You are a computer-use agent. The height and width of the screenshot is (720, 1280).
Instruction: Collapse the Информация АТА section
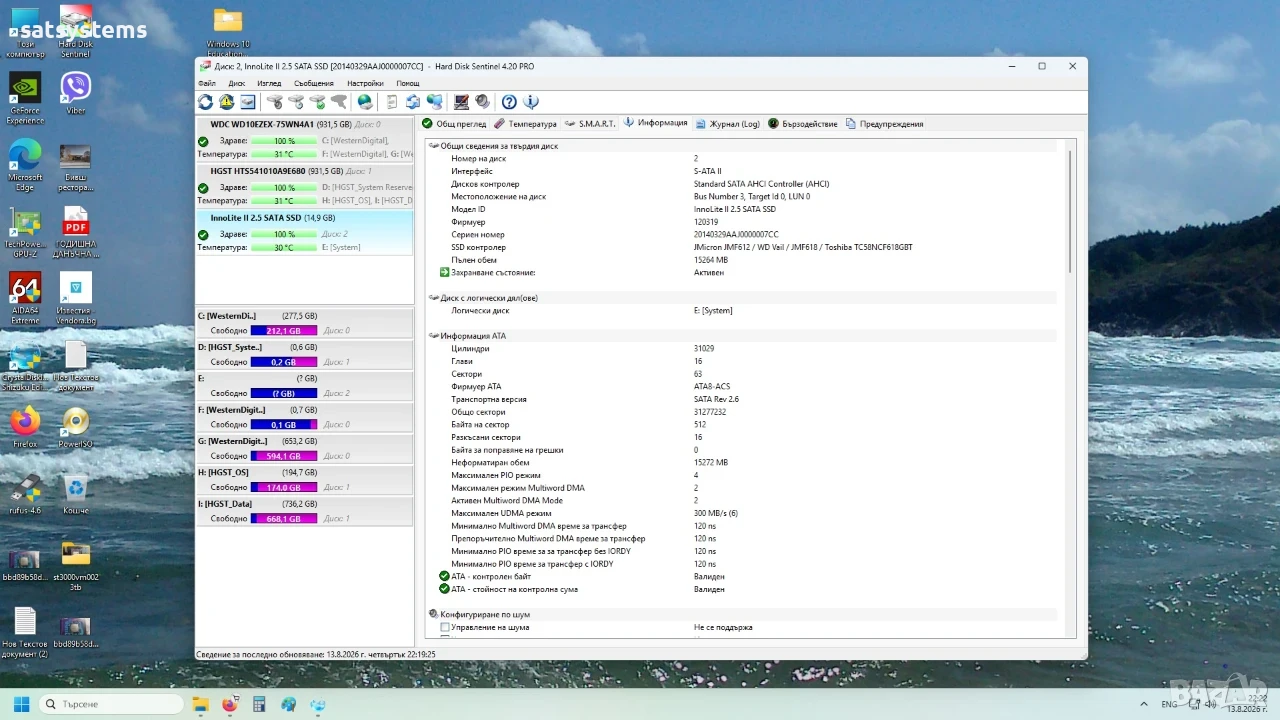point(434,336)
